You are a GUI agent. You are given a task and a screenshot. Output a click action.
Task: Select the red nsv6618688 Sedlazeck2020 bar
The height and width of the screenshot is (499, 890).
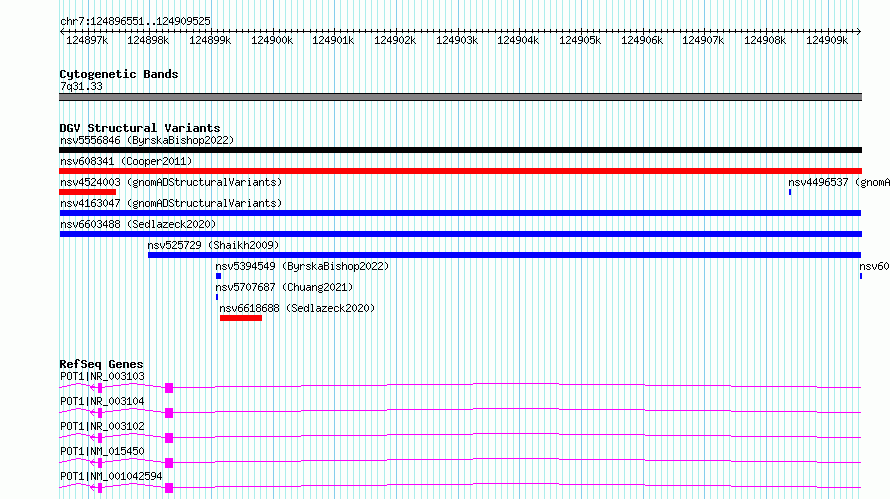point(241,318)
